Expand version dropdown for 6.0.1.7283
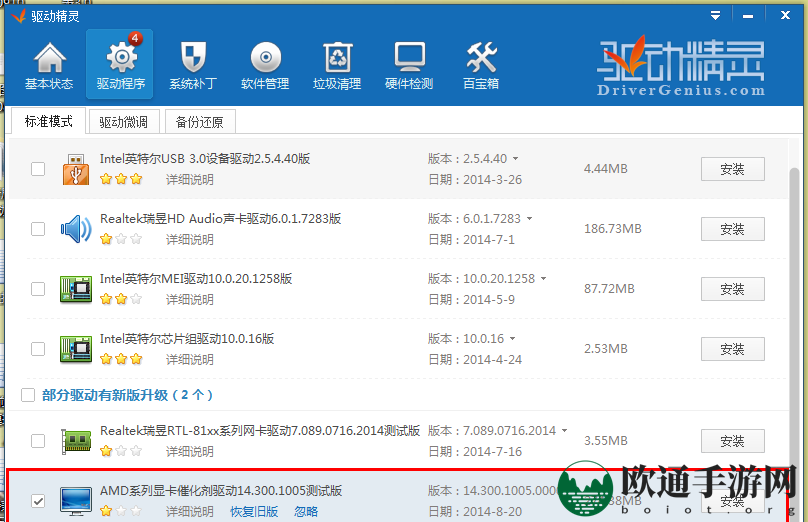The width and height of the screenshot is (808, 522). pyautogui.click(x=529, y=219)
